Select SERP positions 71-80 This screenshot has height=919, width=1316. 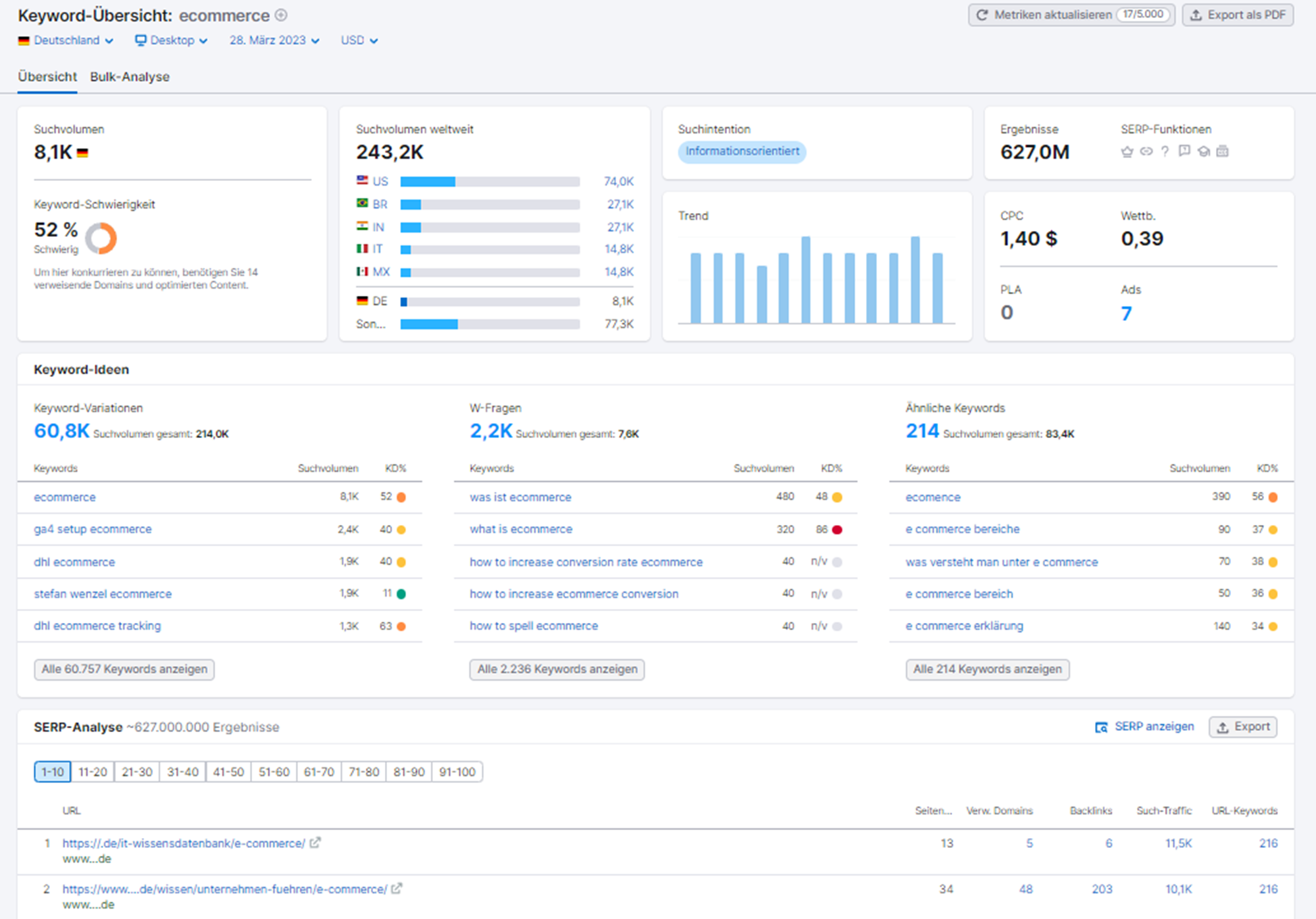tap(364, 772)
